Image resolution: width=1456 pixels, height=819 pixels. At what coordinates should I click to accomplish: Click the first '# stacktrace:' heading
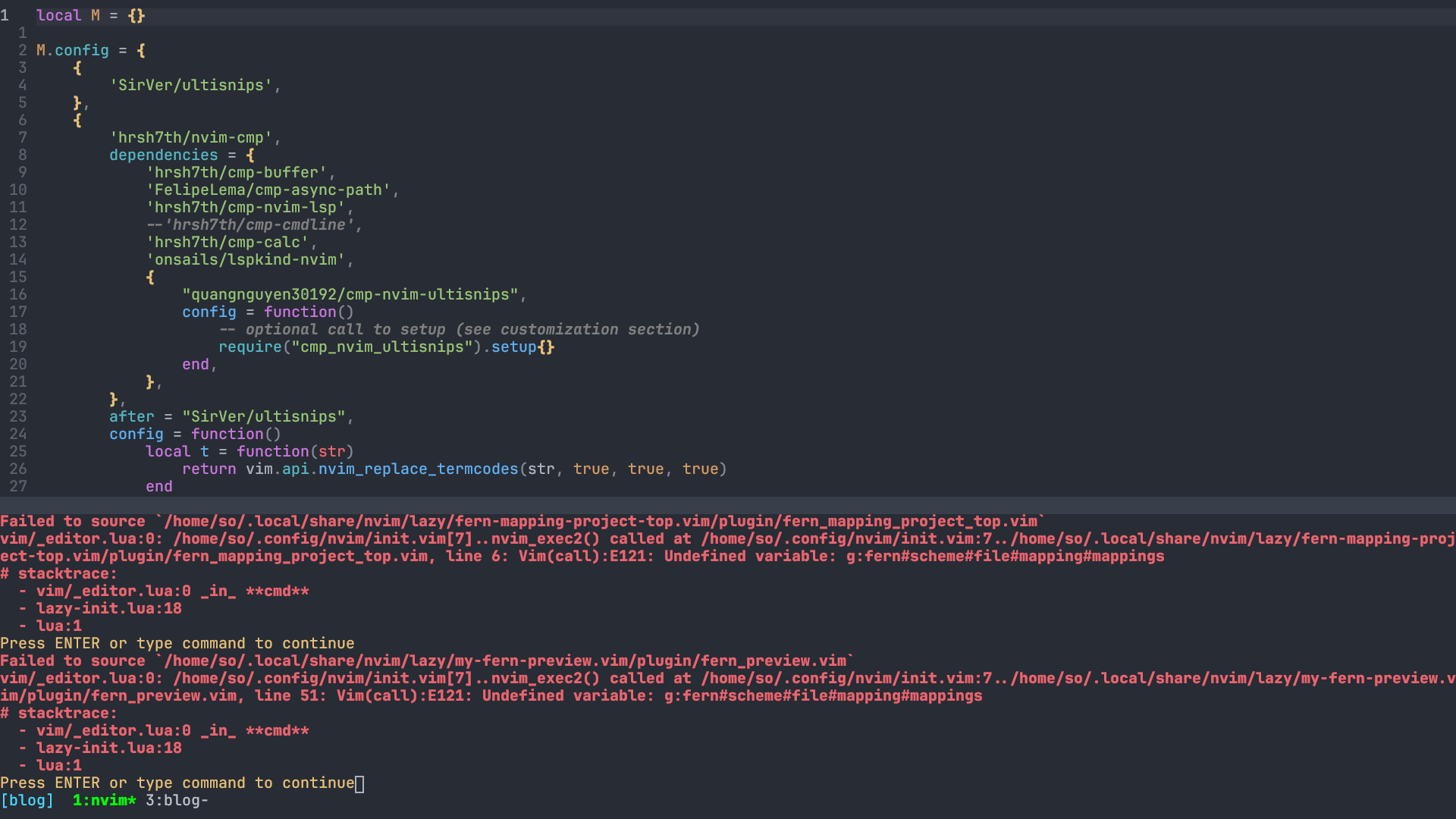pyautogui.click(x=59, y=573)
